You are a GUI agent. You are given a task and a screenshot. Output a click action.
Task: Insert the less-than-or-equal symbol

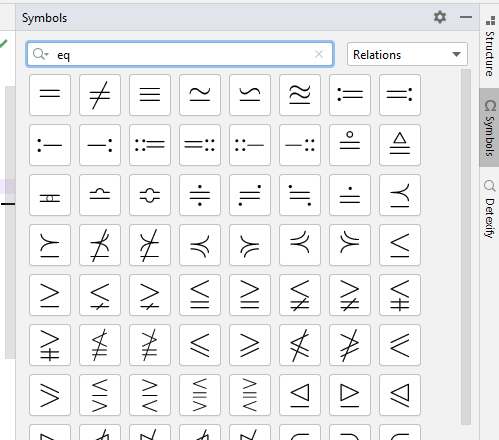click(x=400, y=245)
